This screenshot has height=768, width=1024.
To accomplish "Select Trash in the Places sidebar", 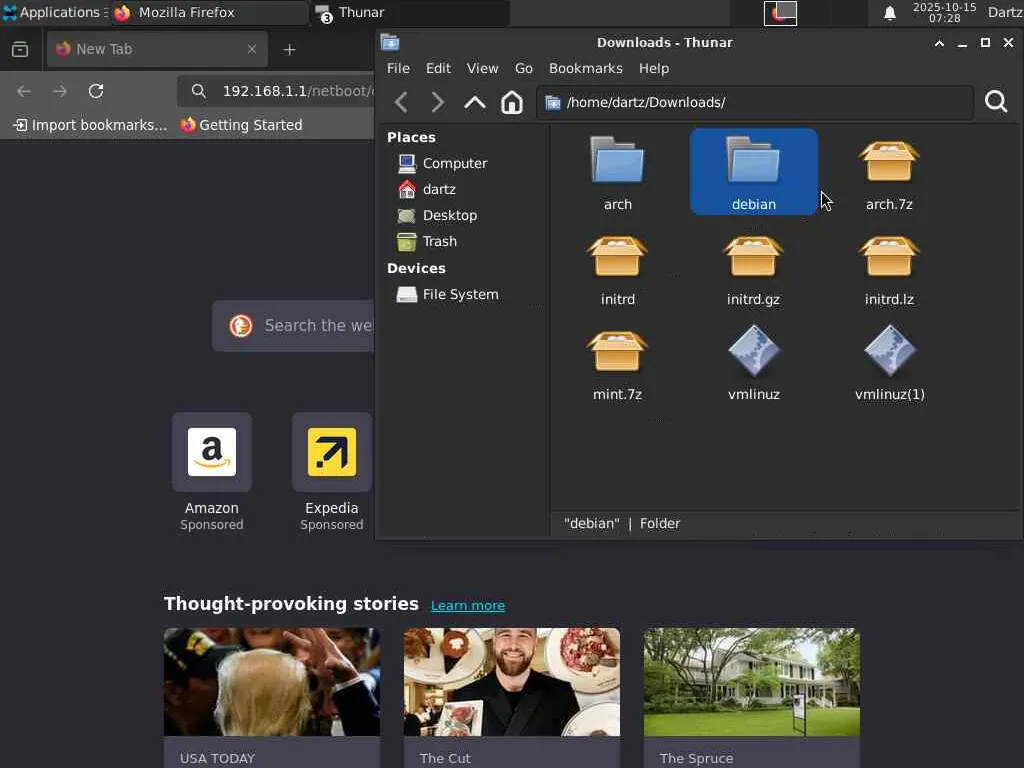I will click(x=439, y=241).
